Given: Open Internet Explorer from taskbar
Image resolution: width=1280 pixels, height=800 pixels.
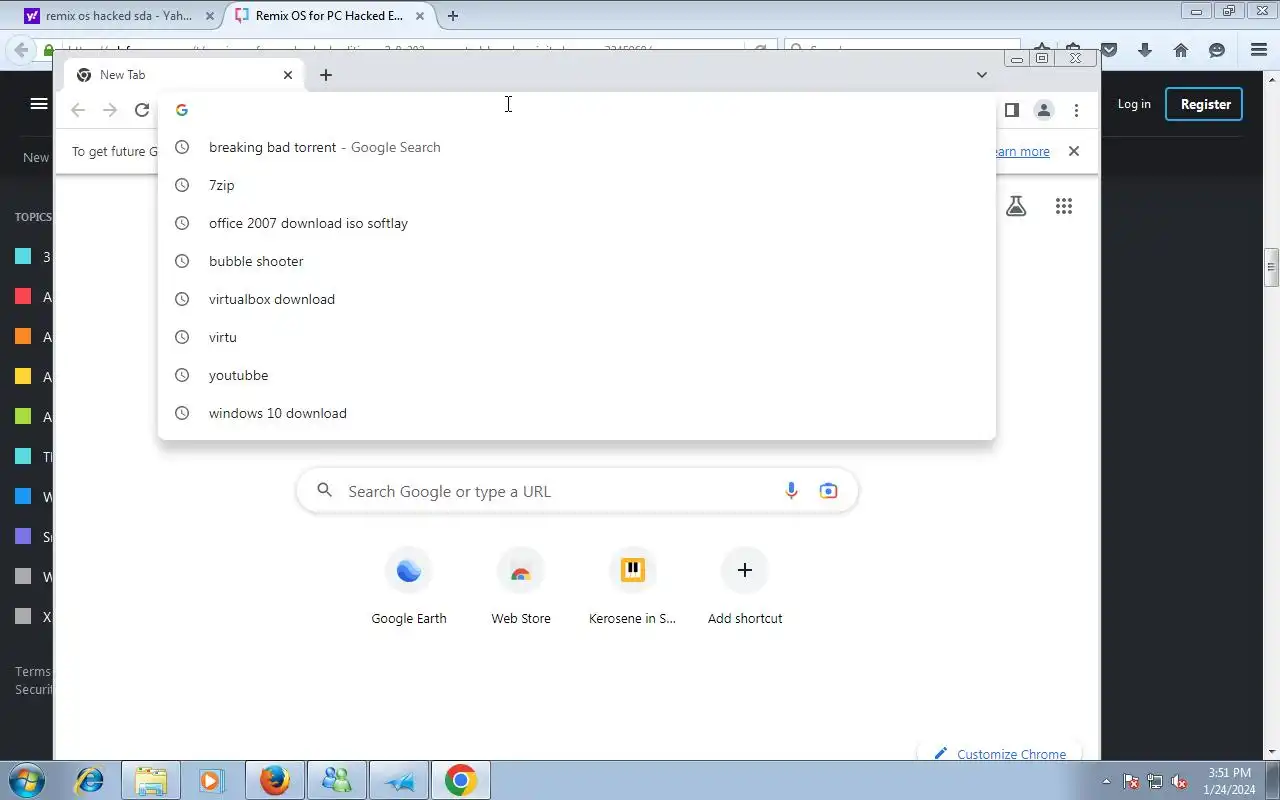Looking at the screenshot, I should pos(90,780).
